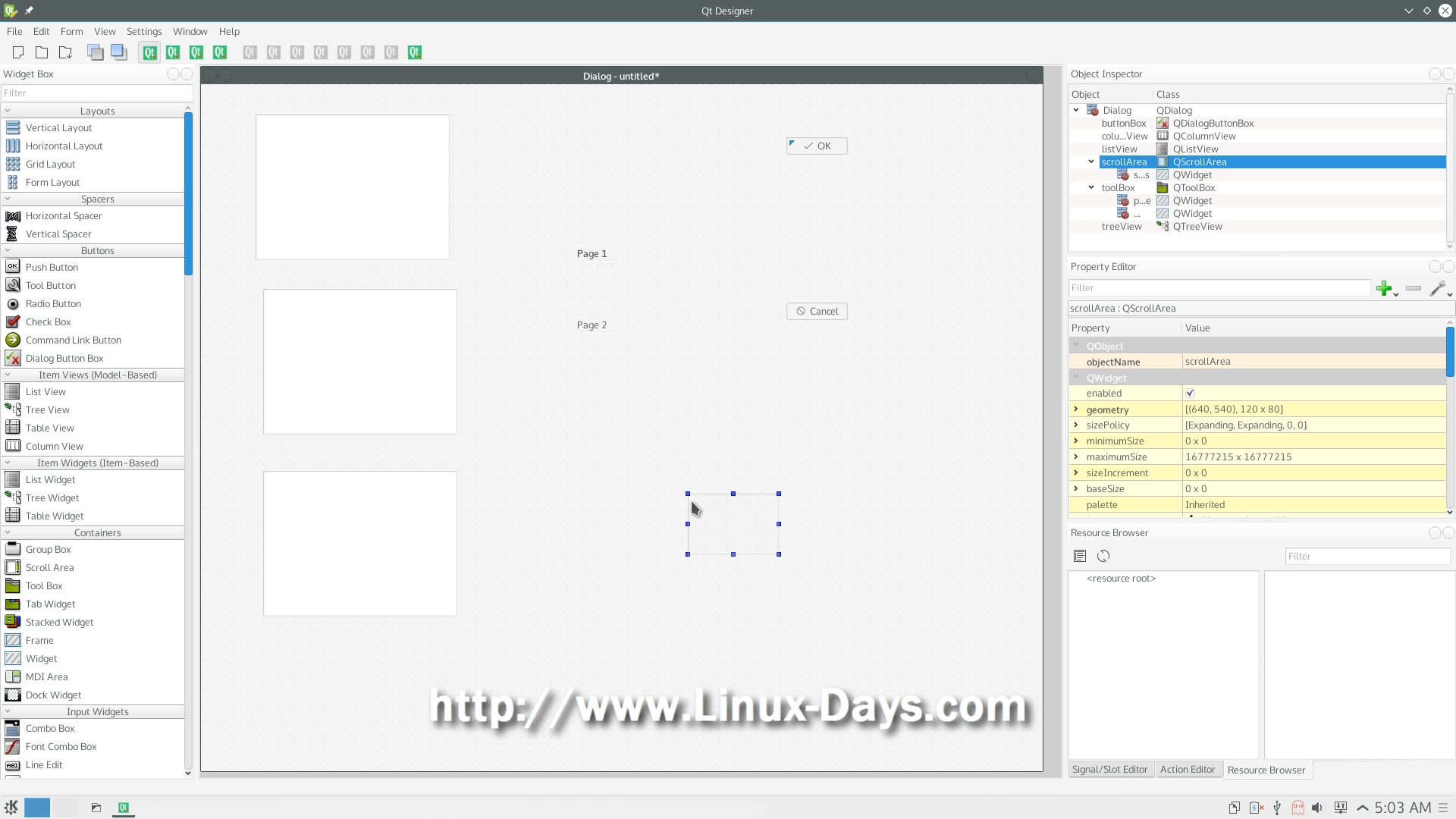Click Resource Browser filter field
This screenshot has width=1456, height=819.
point(1368,556)
